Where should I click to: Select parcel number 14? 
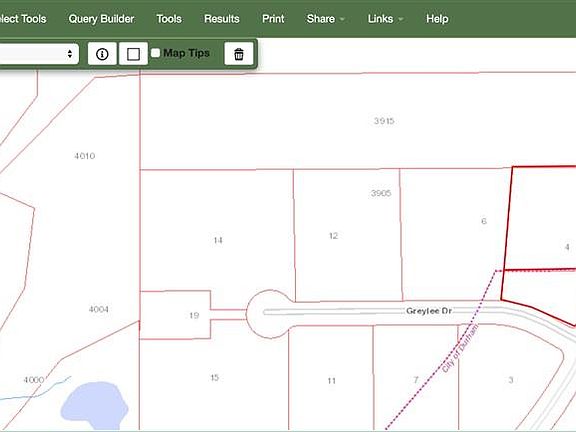tap(218, 240)
